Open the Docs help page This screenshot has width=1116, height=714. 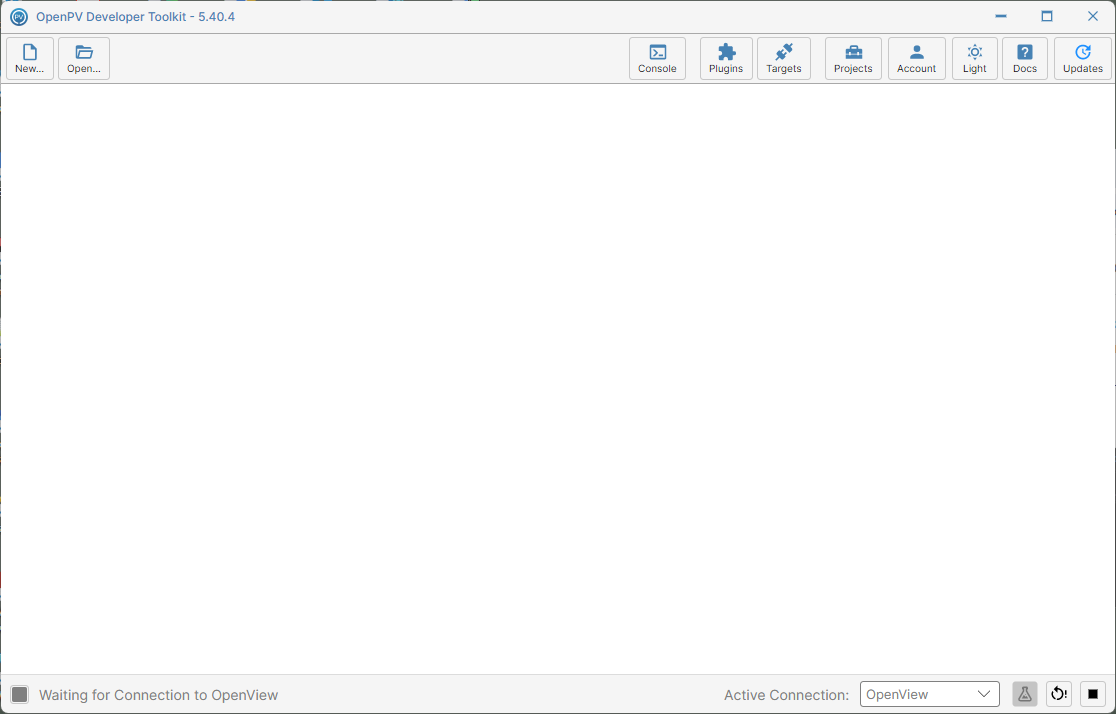coord(1024,58)
